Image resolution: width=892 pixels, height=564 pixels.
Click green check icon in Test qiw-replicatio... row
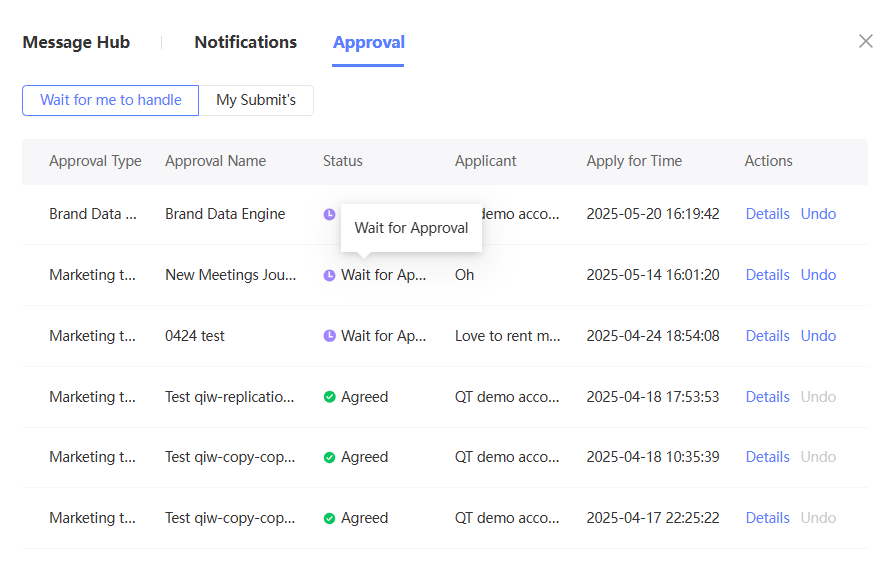click(329, 397)
